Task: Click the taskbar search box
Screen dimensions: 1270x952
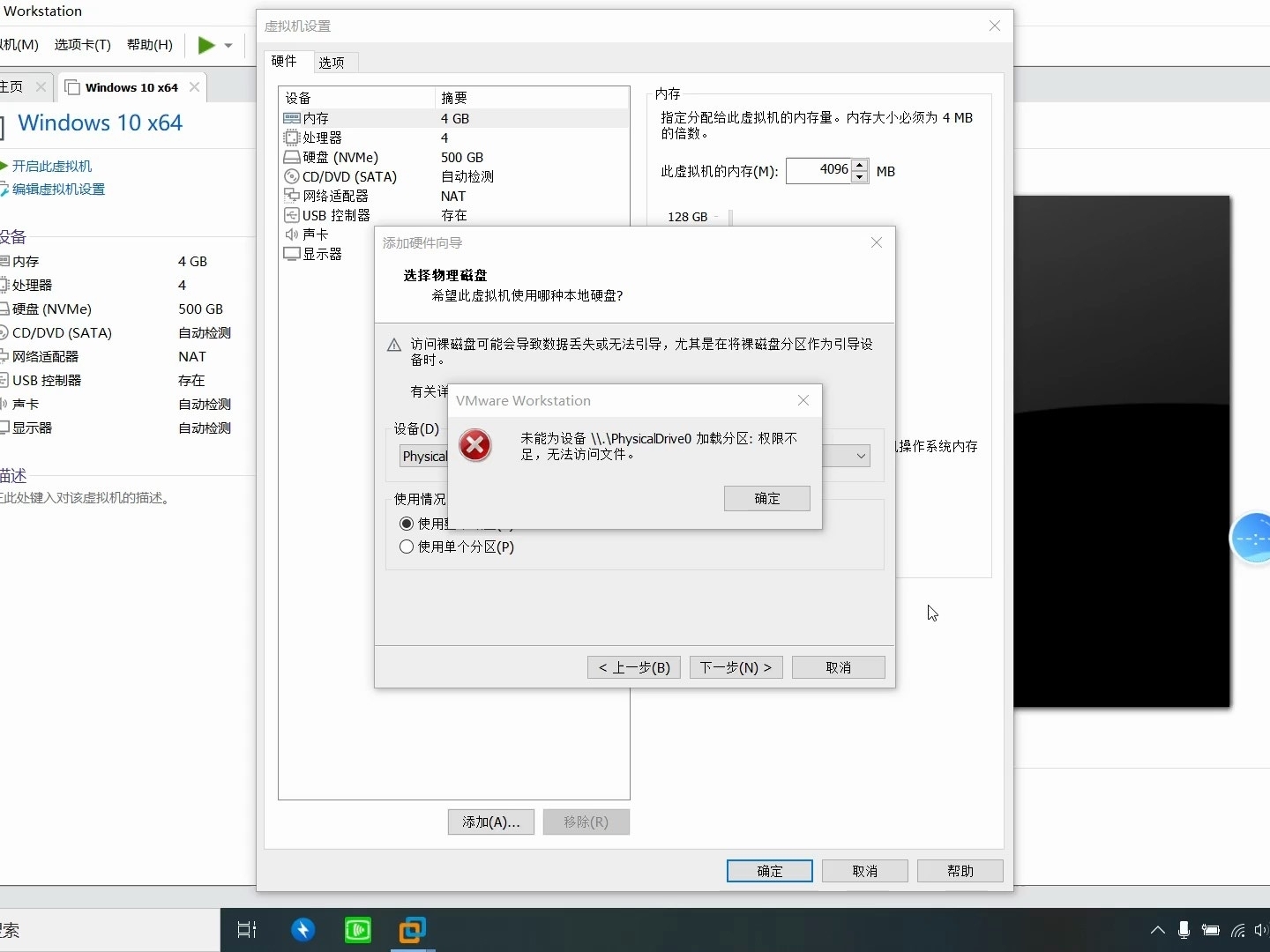Action: tap(109, 930)
